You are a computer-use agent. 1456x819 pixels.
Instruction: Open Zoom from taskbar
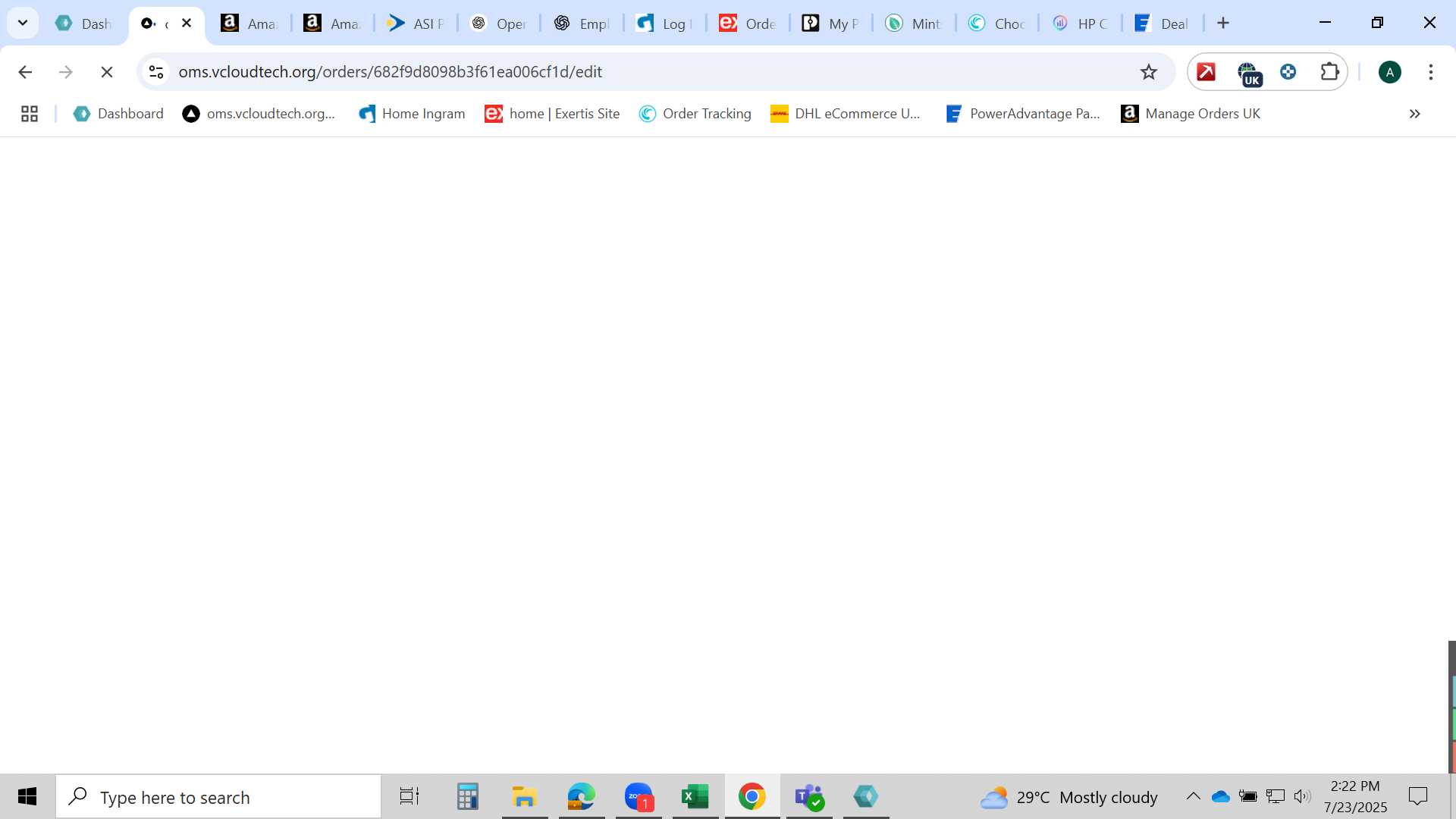(639, 797)
